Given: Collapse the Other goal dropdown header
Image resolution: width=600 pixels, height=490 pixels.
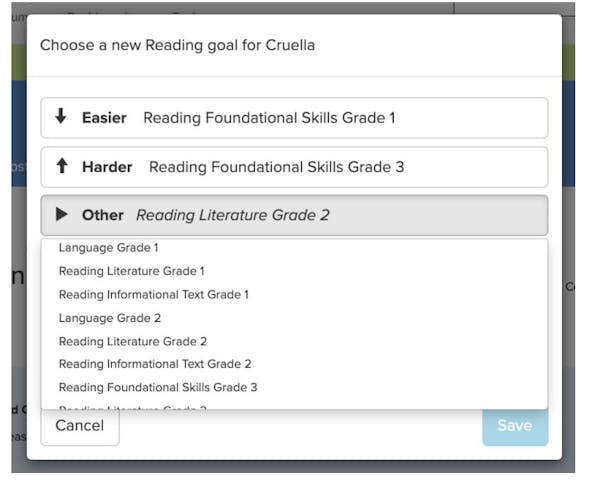Looking at the screenshot, I should (x=294, y=215).
